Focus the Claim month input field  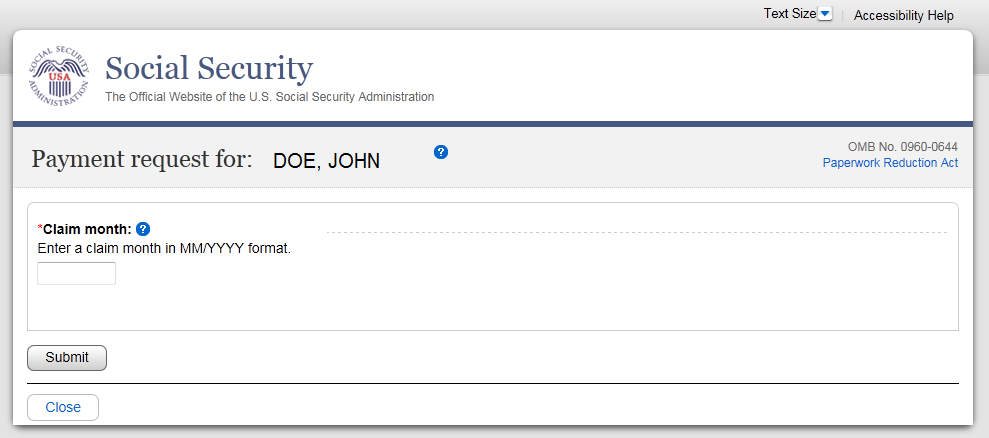(76, 273)
